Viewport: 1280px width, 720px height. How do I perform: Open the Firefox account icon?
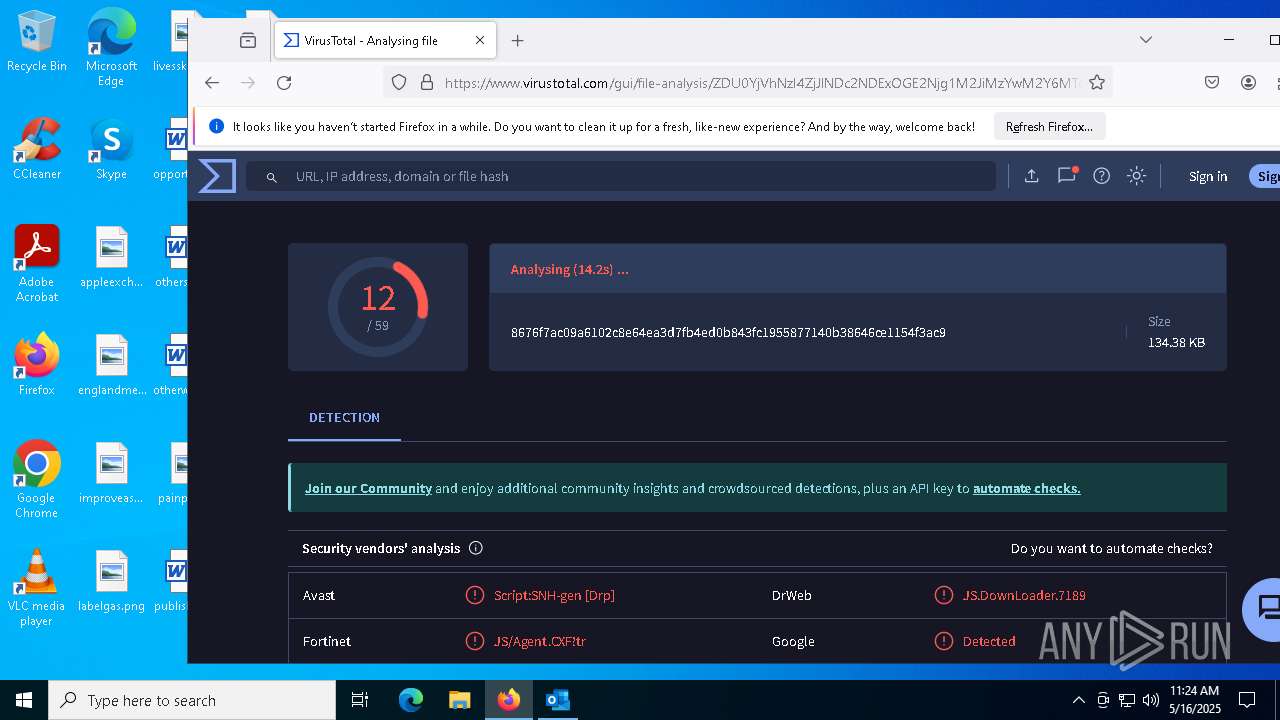click(1248, 83)
